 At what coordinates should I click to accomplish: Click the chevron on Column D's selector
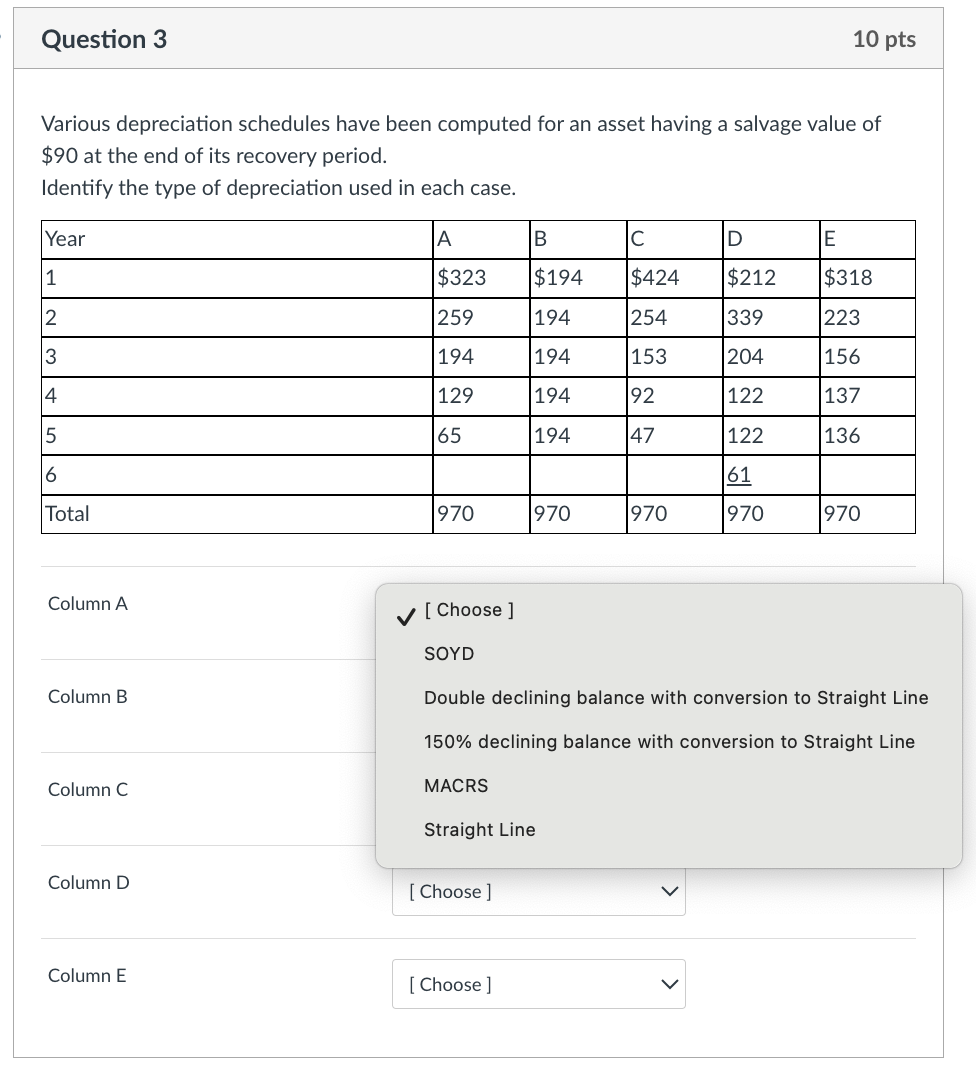coord(668,891)
